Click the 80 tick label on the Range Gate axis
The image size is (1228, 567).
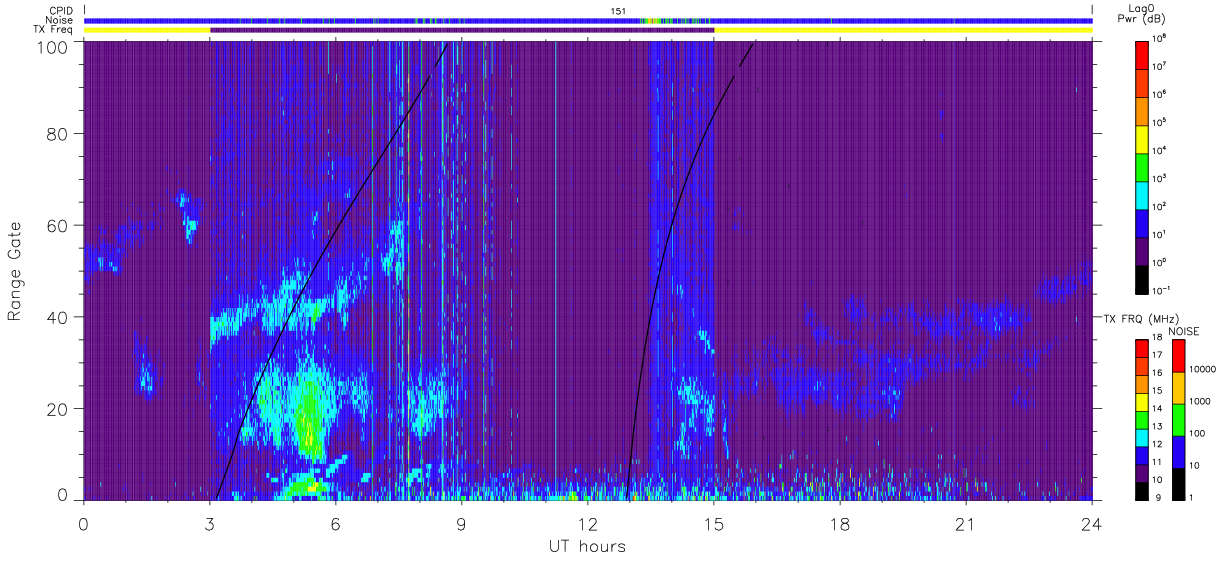(57, 134)
